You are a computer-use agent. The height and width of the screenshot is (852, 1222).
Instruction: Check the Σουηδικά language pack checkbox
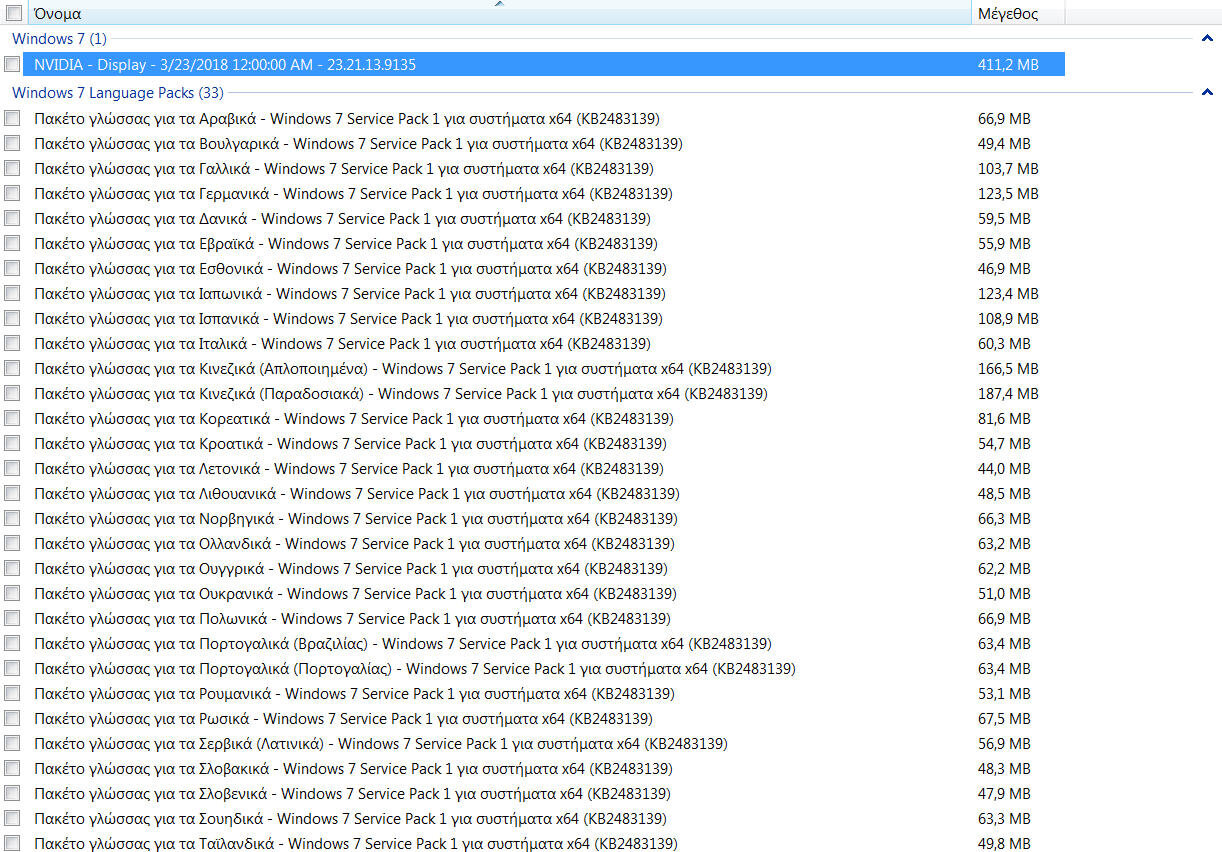click(12, 818)
